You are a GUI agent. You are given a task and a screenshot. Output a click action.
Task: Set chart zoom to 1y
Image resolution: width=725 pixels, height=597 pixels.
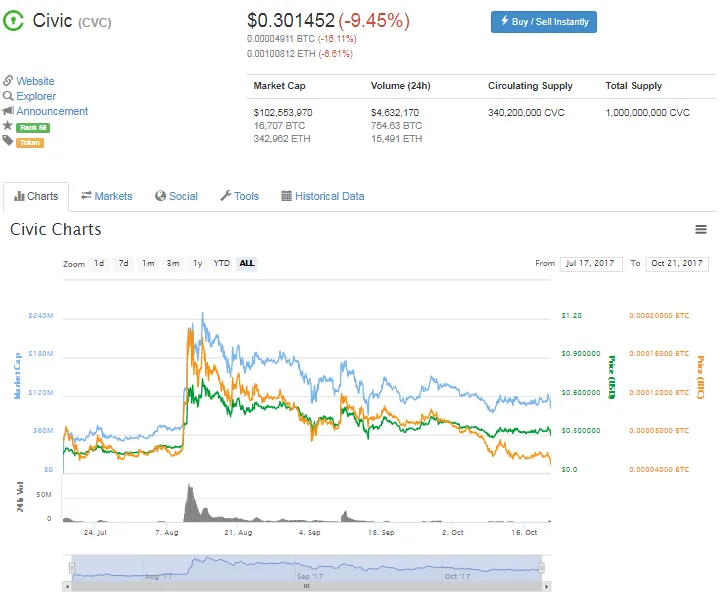[x=197, y=264]
